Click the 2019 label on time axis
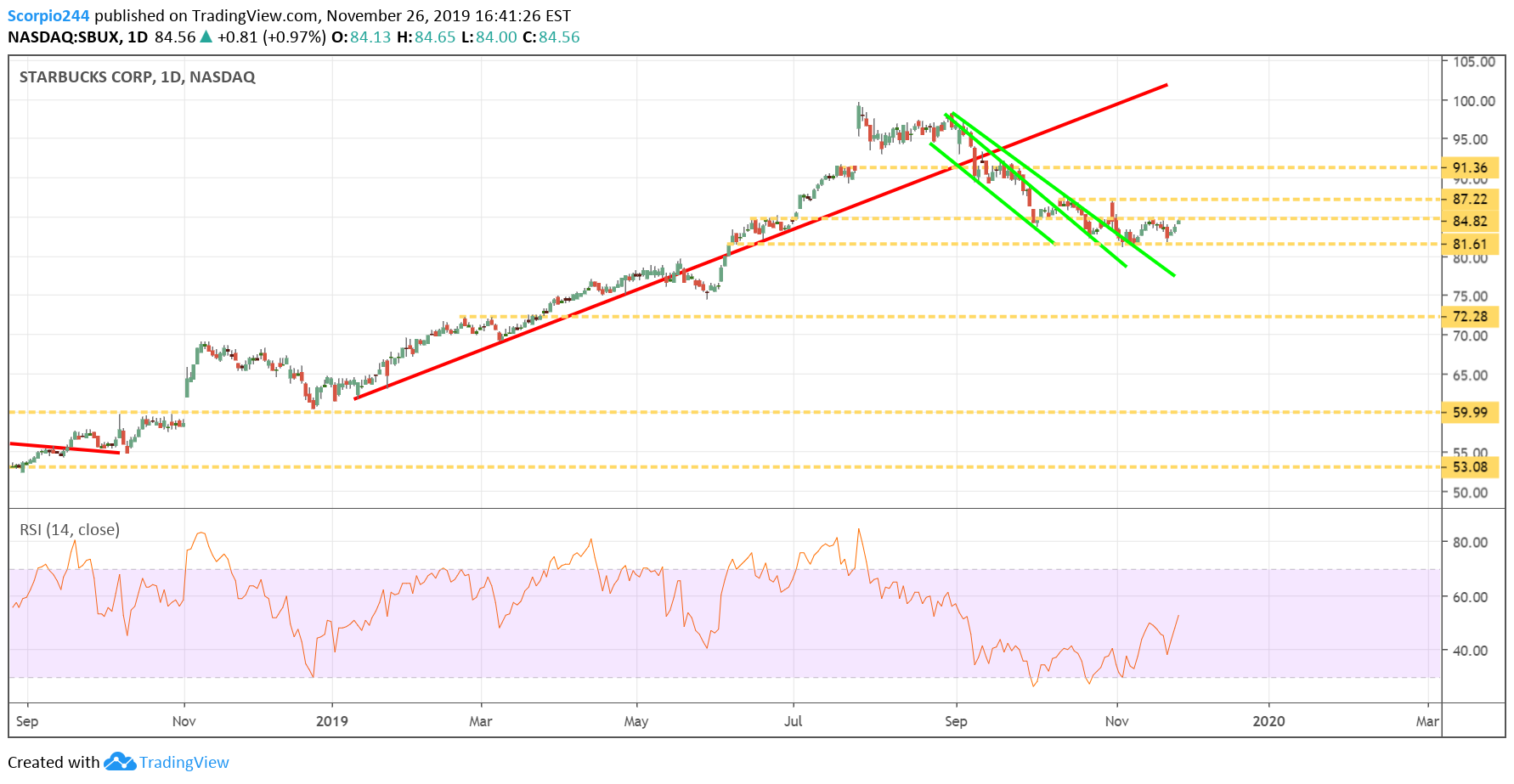Viewport: 1514px width, 784px height. pyautogui.click(x=332, y=721)
